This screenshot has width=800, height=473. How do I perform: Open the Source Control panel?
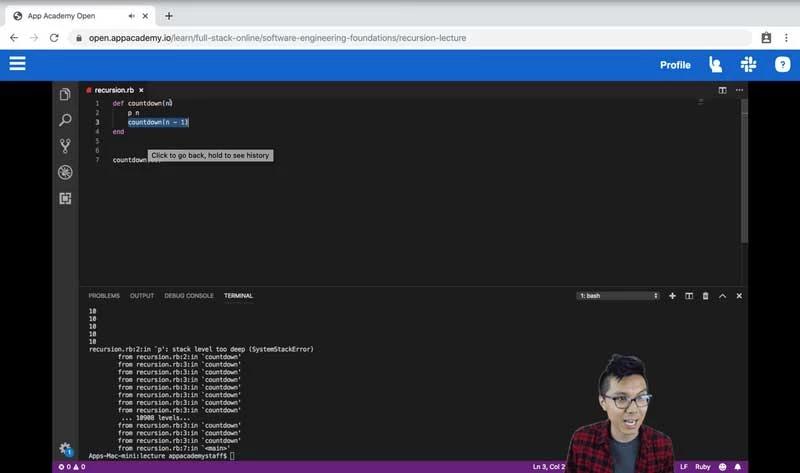(x=65, y=146)
